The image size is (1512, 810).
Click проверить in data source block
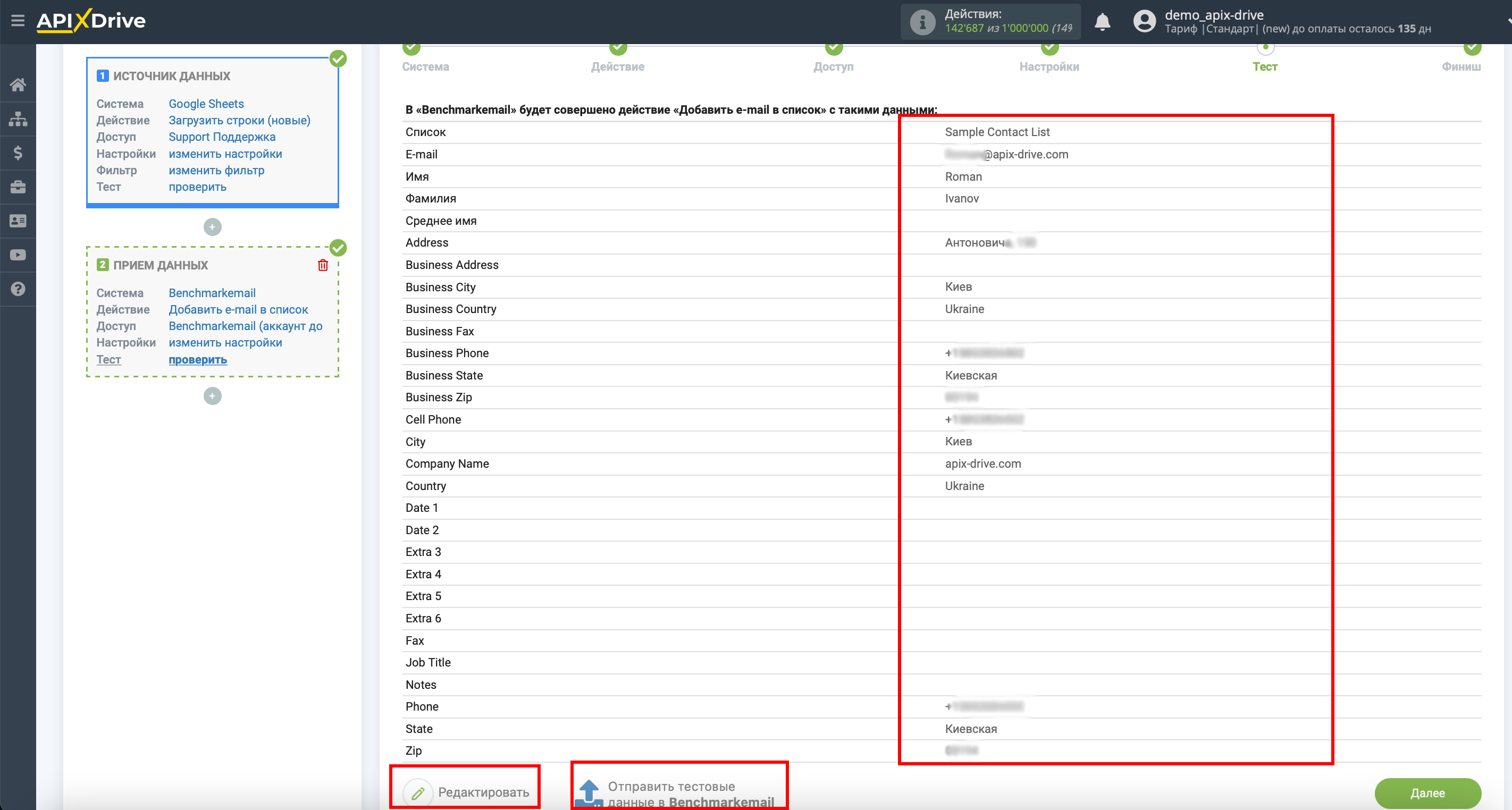(x=197, y=187)
